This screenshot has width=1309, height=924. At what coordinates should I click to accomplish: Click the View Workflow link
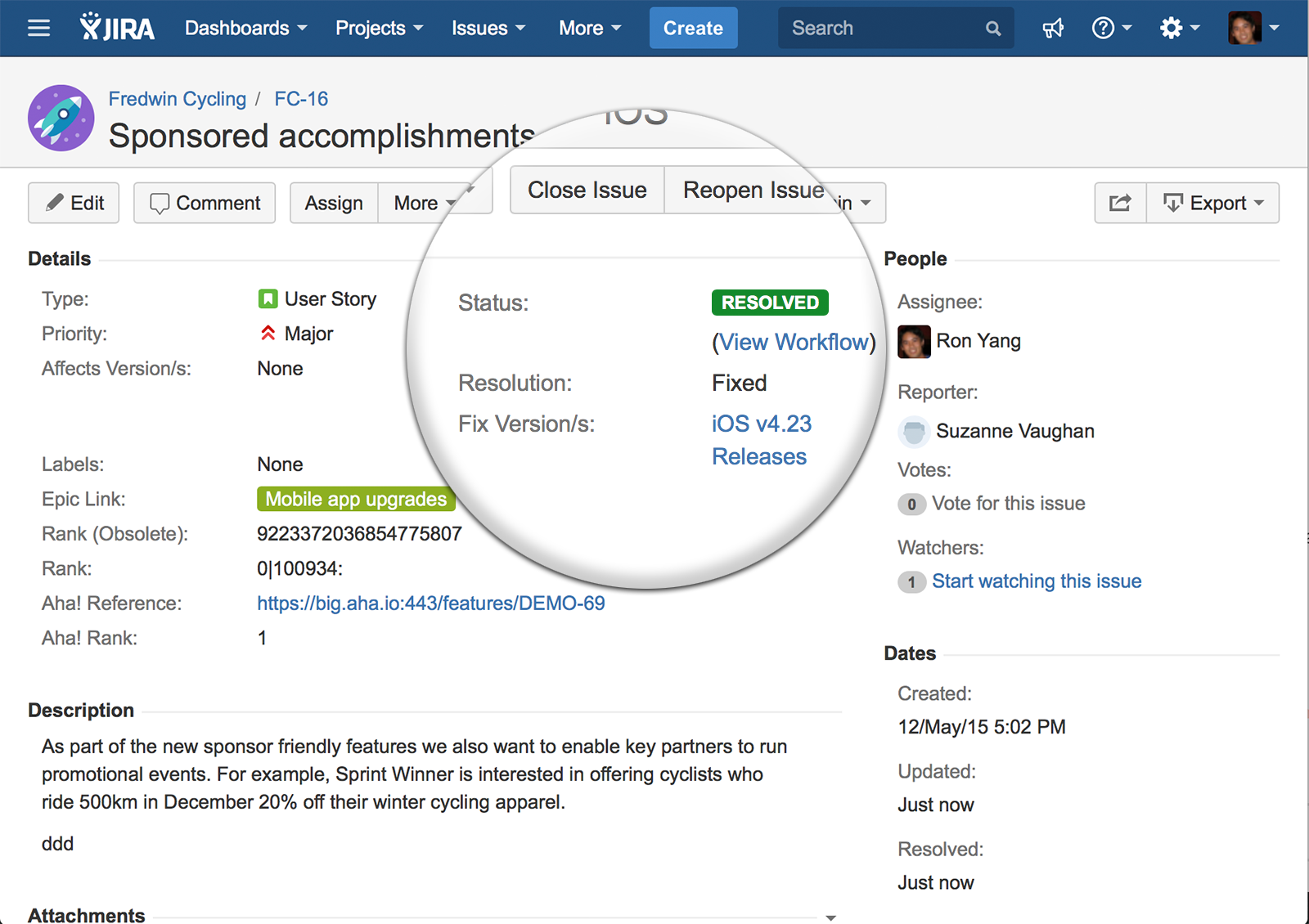(x=794, y=342)
